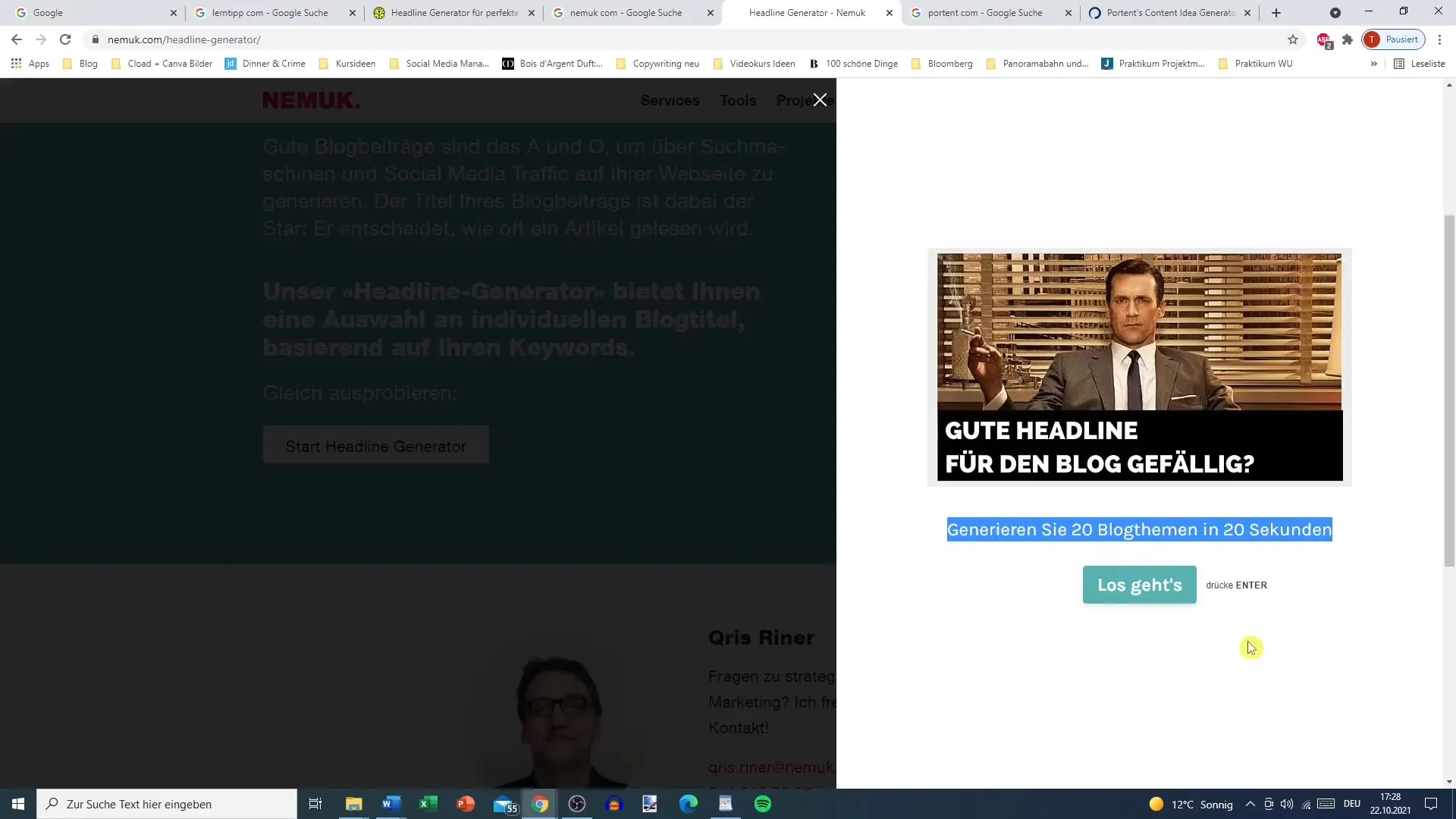This screenshot has height=819, width=1456.
Task: Open the Tools navigation item
Action: [738, 100]
